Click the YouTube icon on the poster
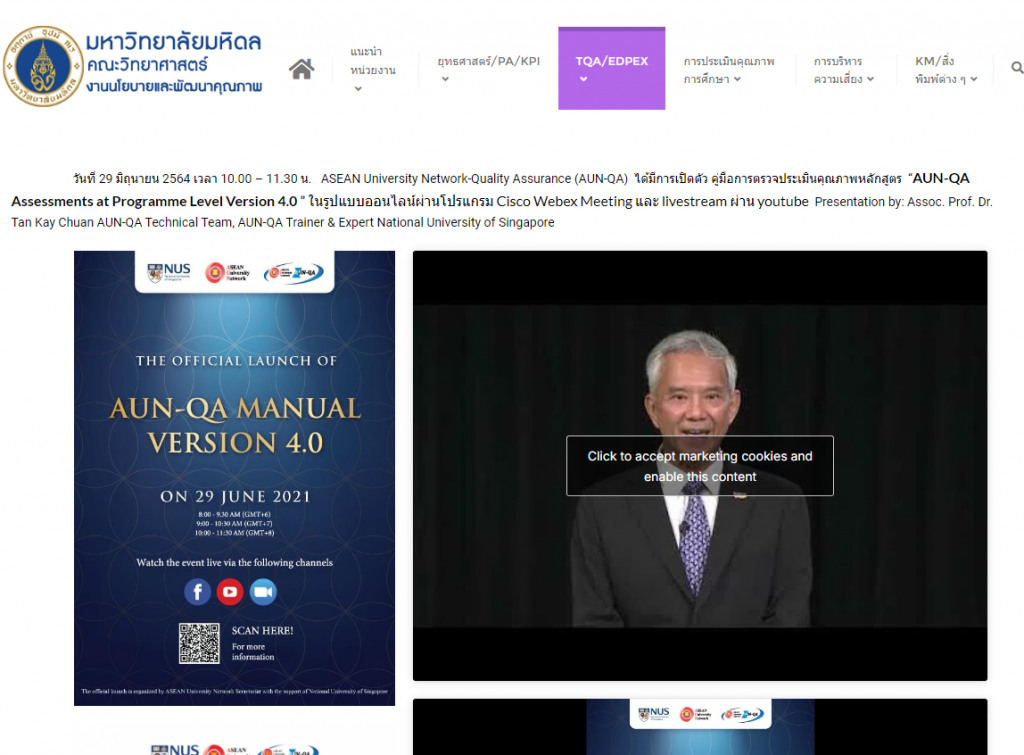The height and width of the screenshot is (755, 1024). [x=229, y=591]
